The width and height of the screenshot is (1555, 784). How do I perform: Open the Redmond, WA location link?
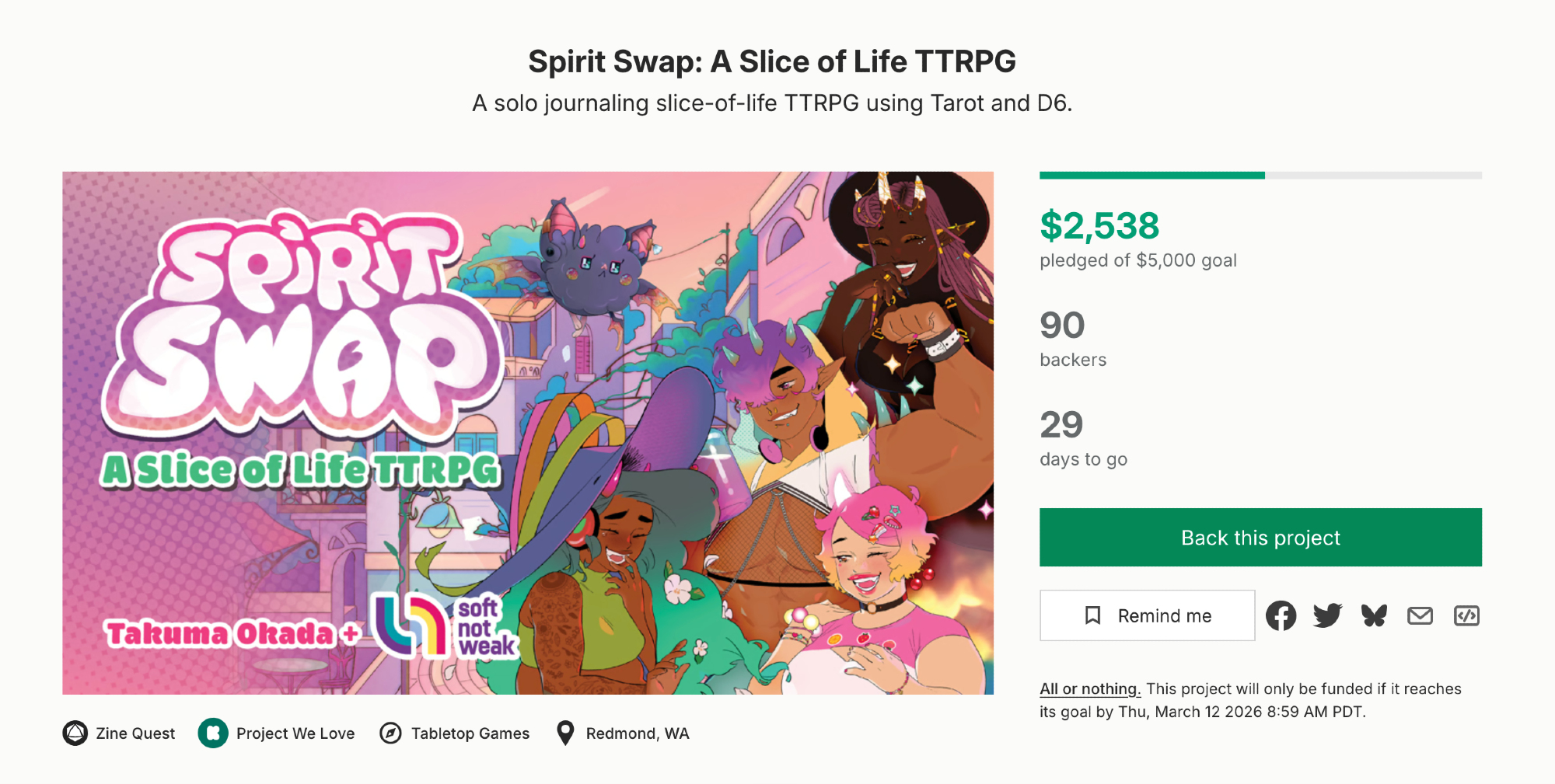638,733
